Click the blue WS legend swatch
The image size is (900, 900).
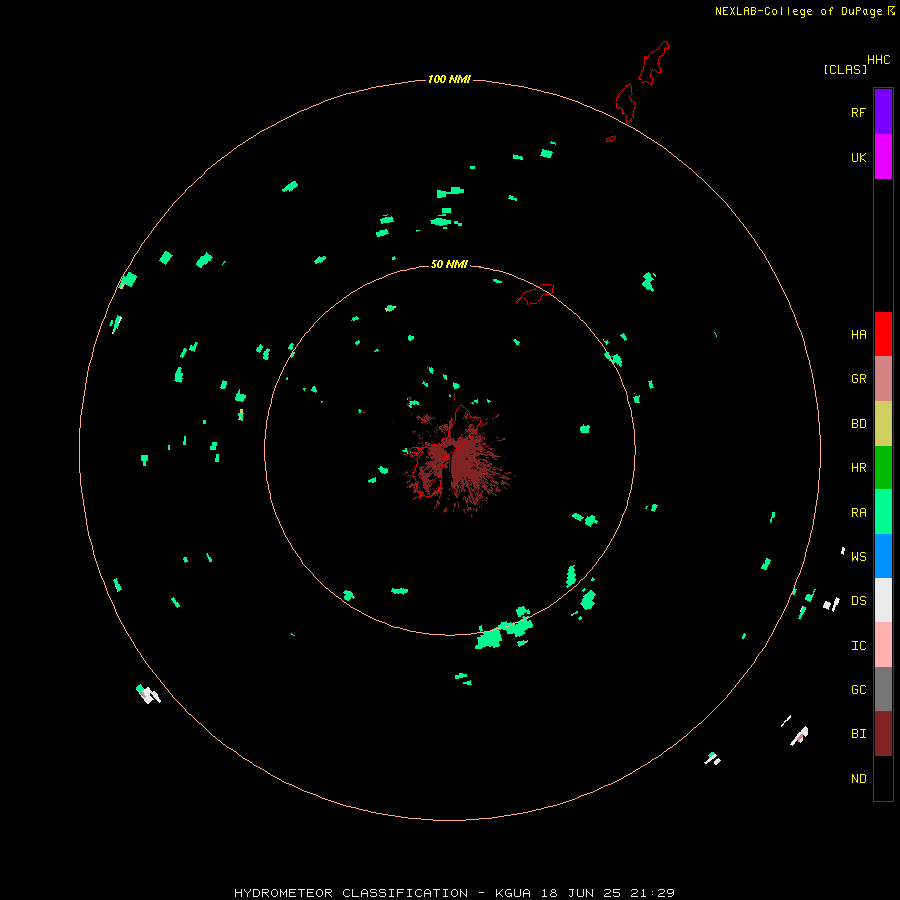tap(883, 556)
